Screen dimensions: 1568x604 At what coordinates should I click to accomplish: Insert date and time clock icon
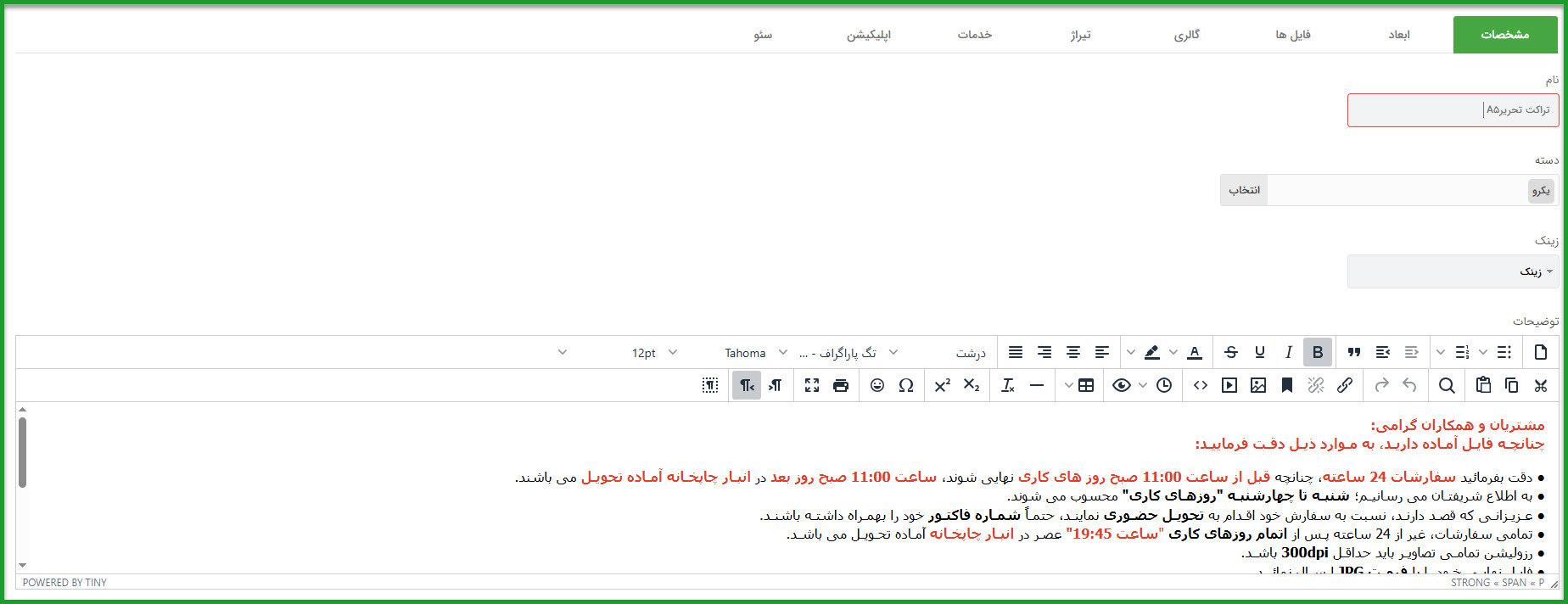pyautogui.click(x=1164, y=385)
